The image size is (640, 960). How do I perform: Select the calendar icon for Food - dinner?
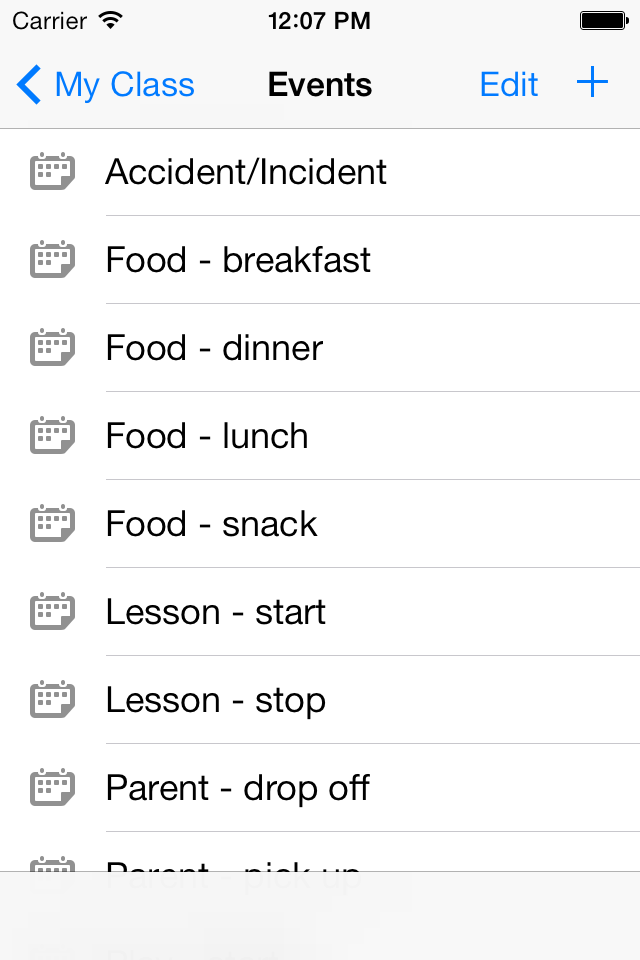click(53, 347)
